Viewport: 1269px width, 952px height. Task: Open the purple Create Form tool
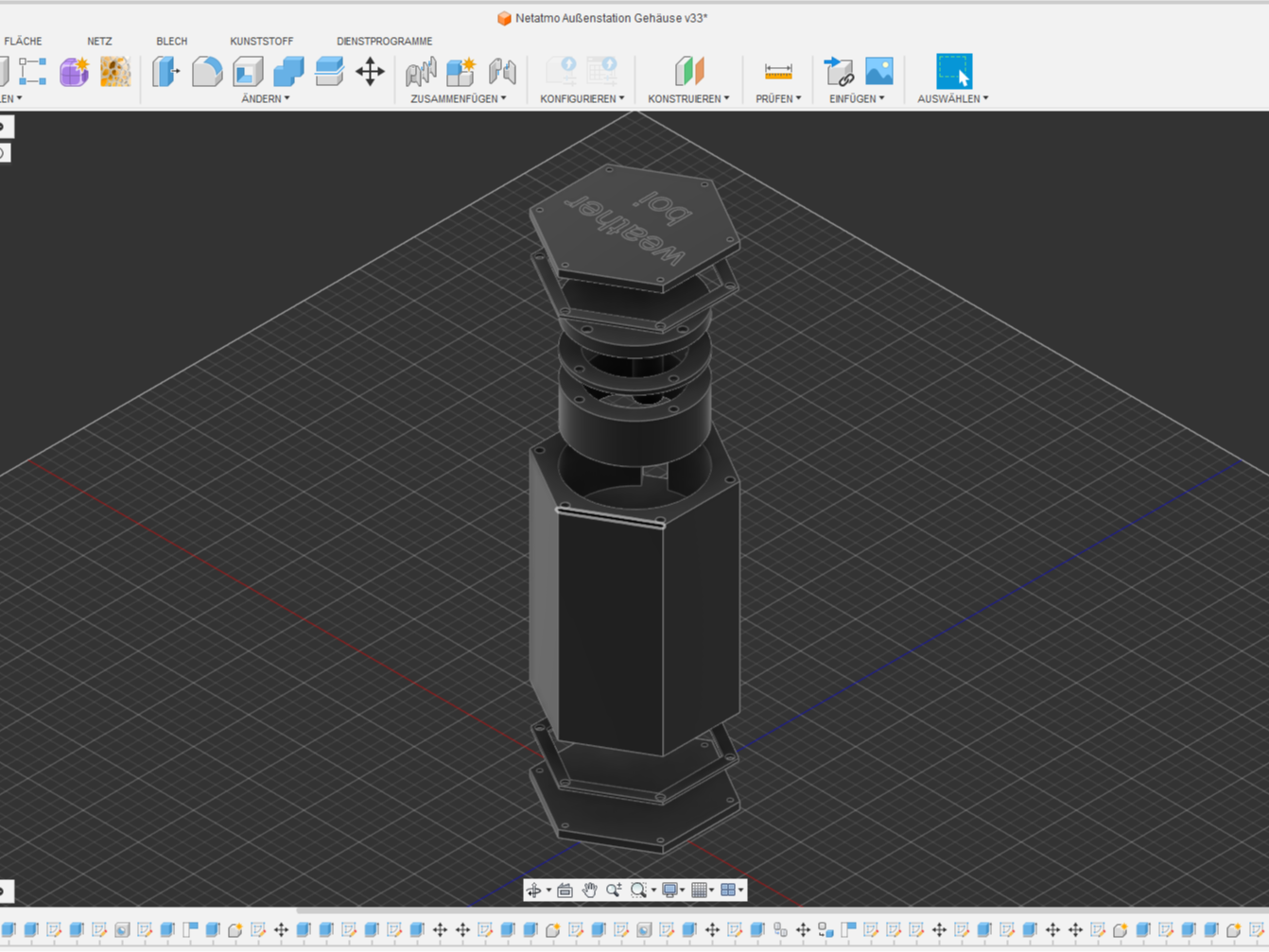74,71
